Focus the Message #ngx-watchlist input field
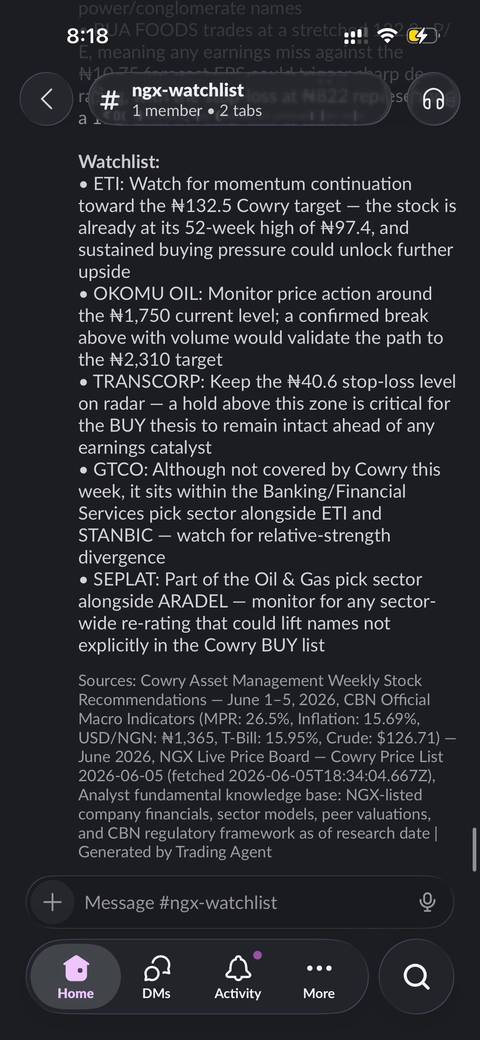This screenshot has width=480, height=1040. [239, 902]
